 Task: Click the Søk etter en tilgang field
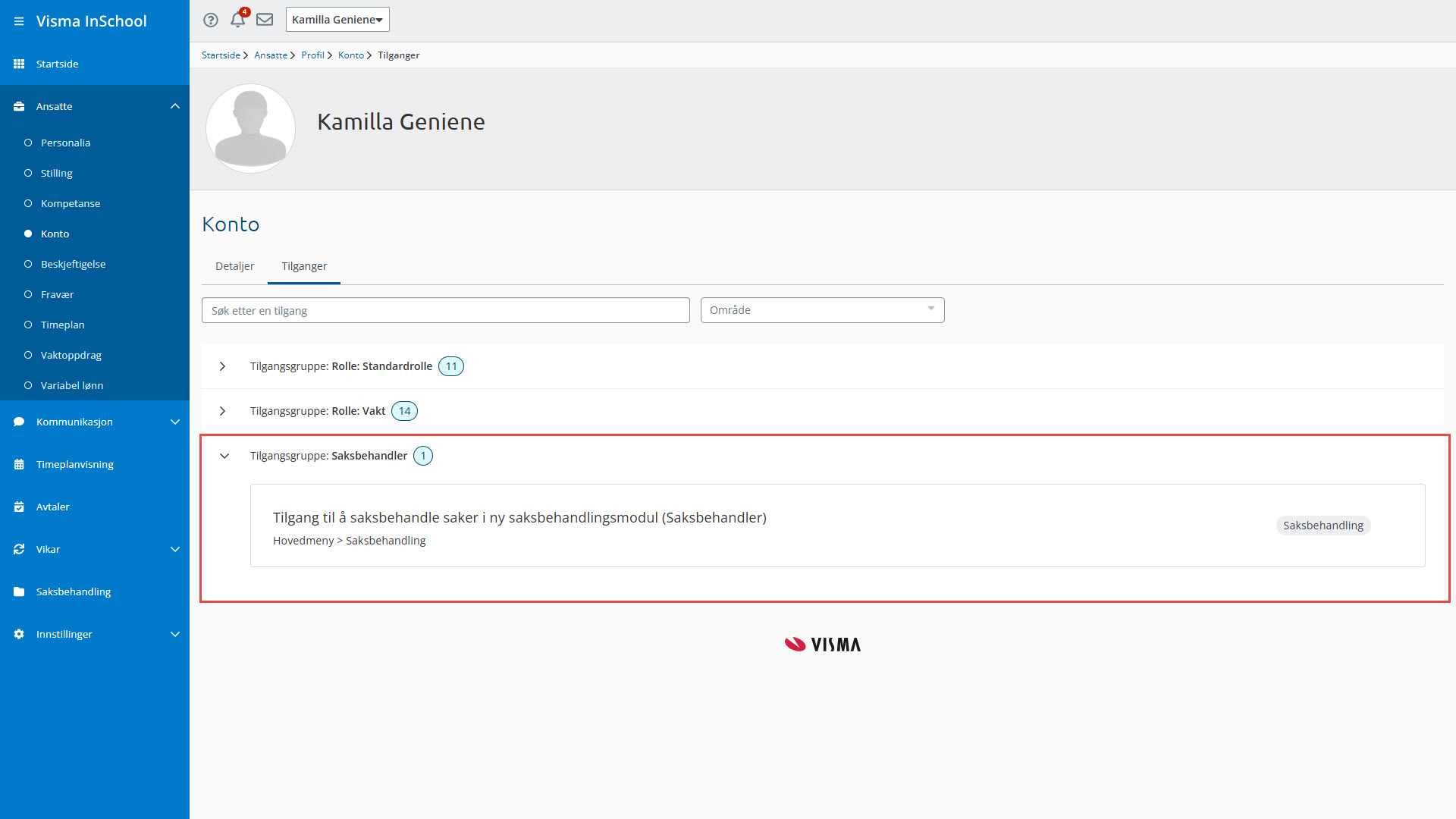point(445,310)
